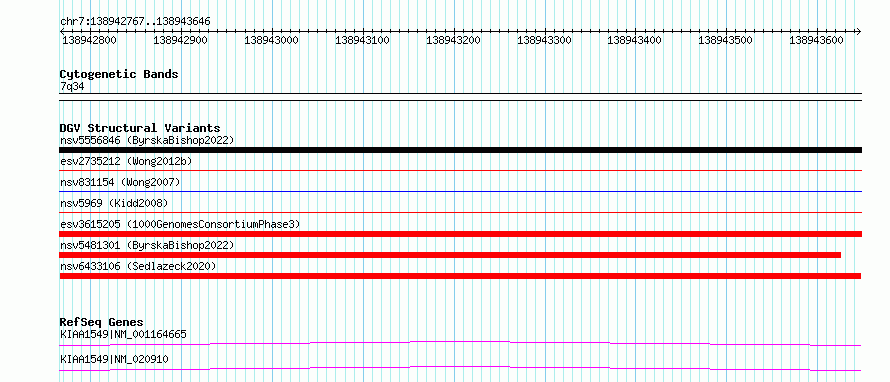Click the Cytogenetic Bands track title
Screen dimensions: 890x382
tap(119, 74)
